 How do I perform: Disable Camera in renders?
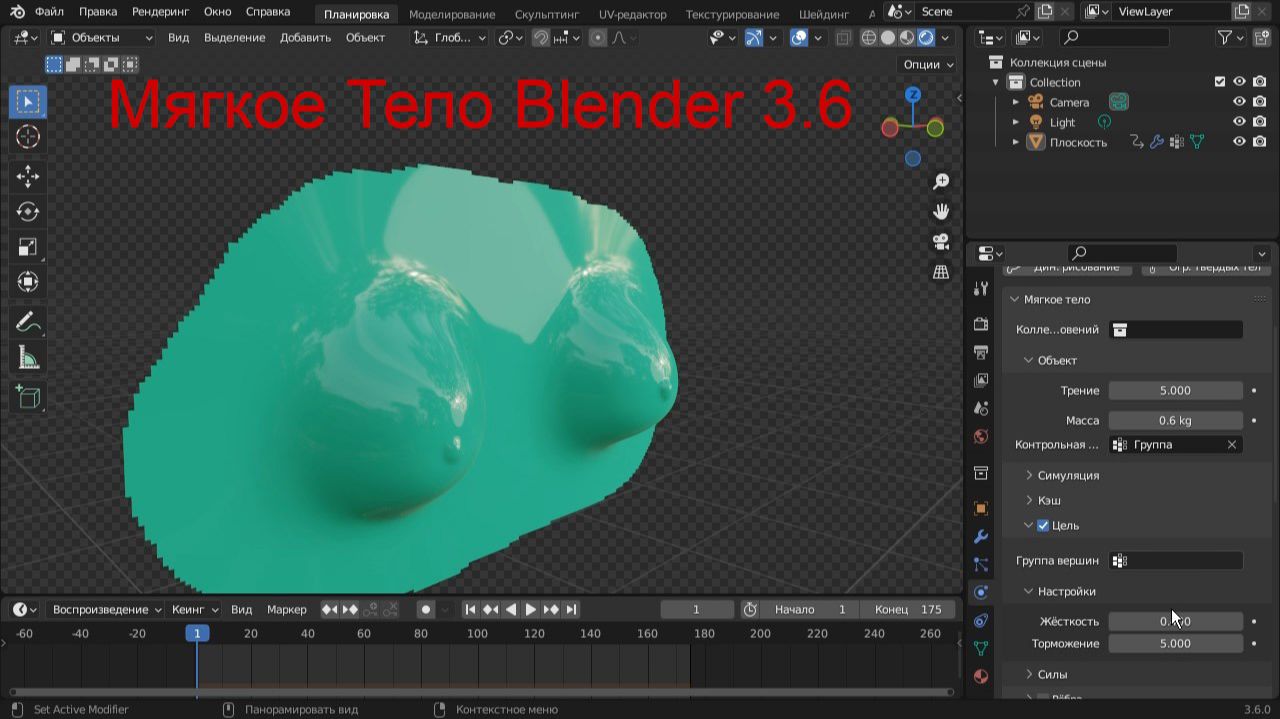tap(1259, 102)
